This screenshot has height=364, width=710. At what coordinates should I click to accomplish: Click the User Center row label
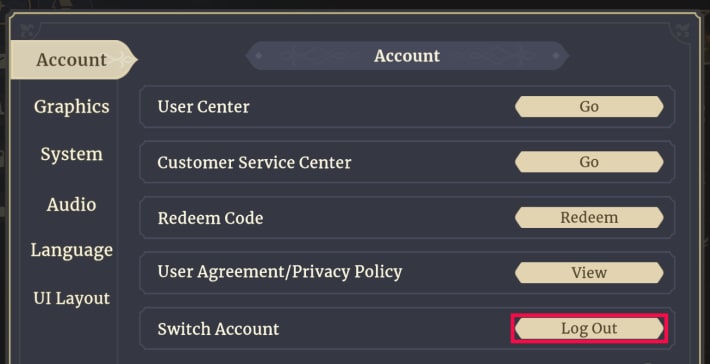coord(203,107)
